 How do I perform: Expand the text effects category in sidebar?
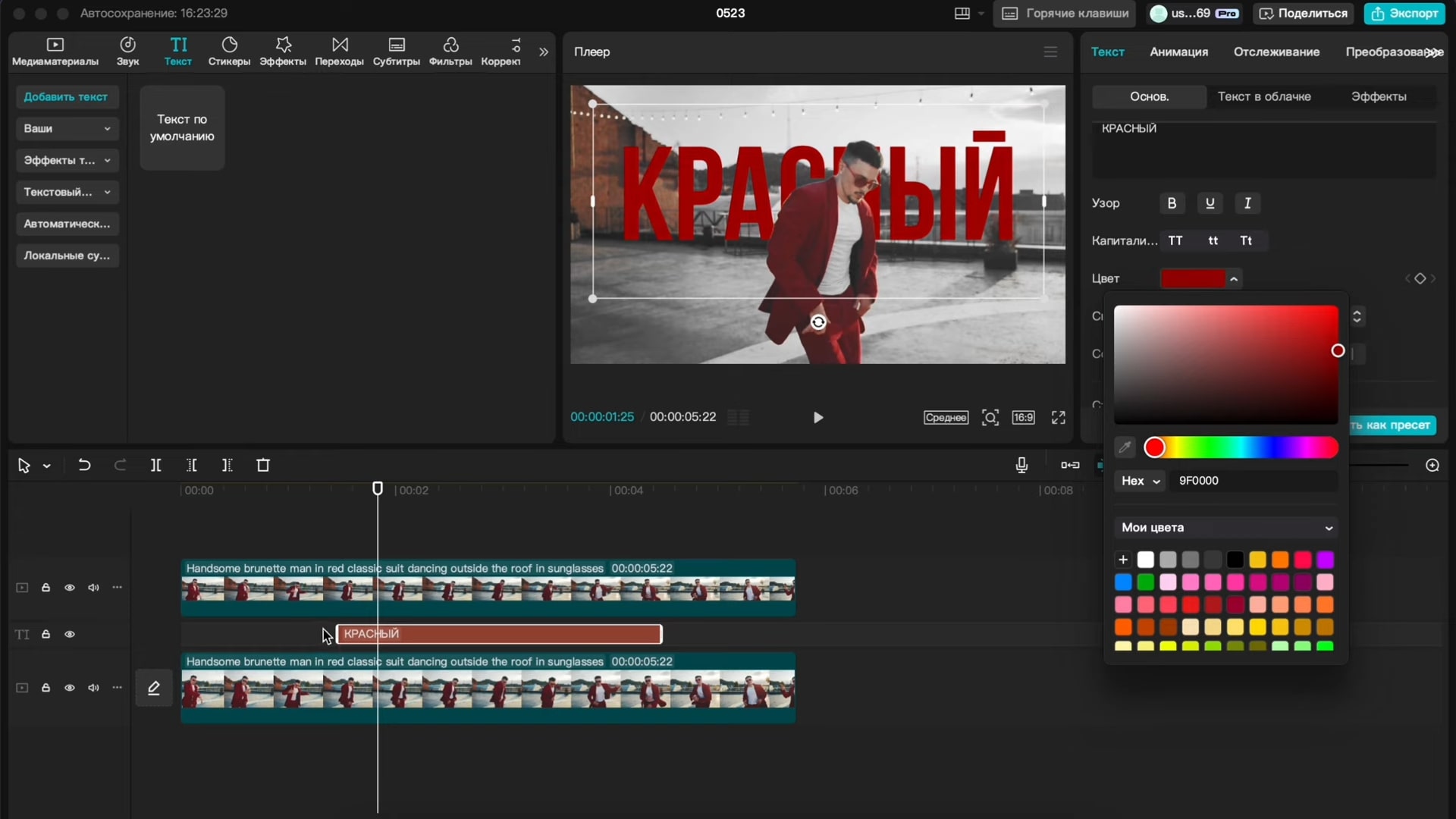click(x=67, y=160)
